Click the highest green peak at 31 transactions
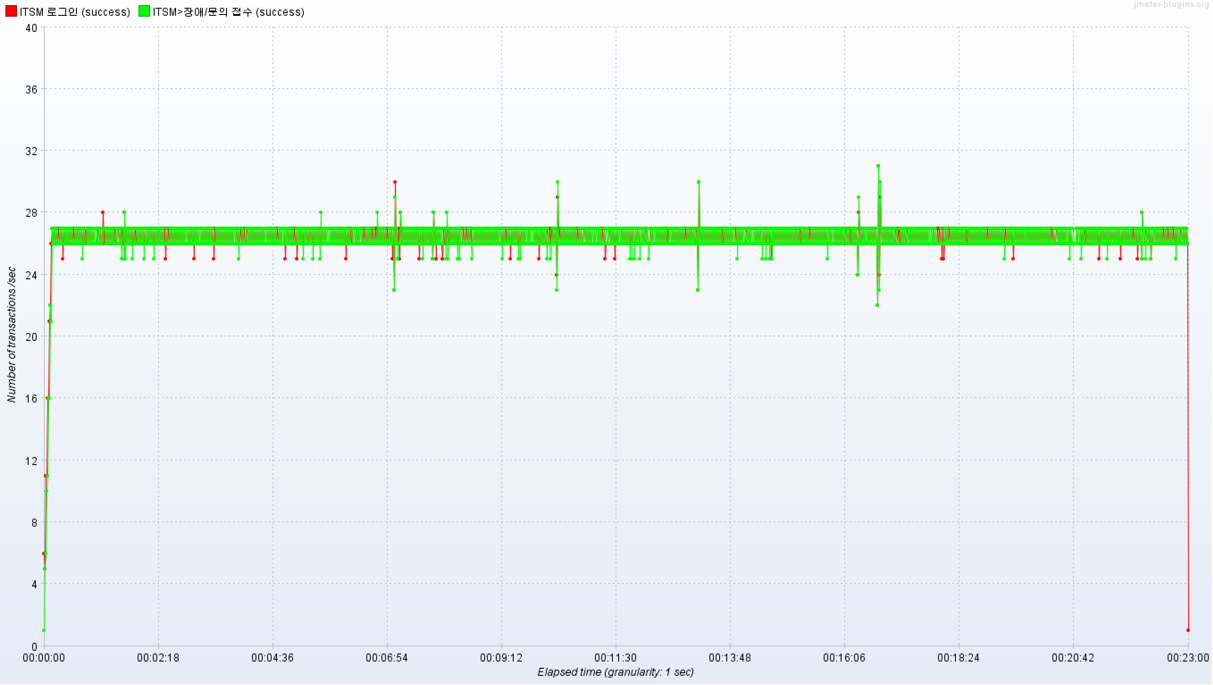1213x685 pixels. point(878,166)
